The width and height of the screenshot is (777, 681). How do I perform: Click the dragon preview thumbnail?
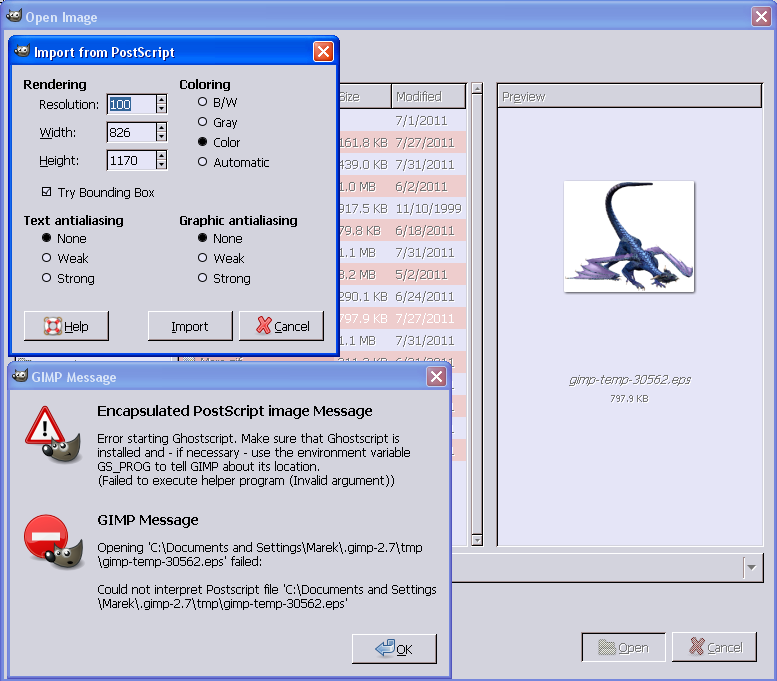(629, 236)
